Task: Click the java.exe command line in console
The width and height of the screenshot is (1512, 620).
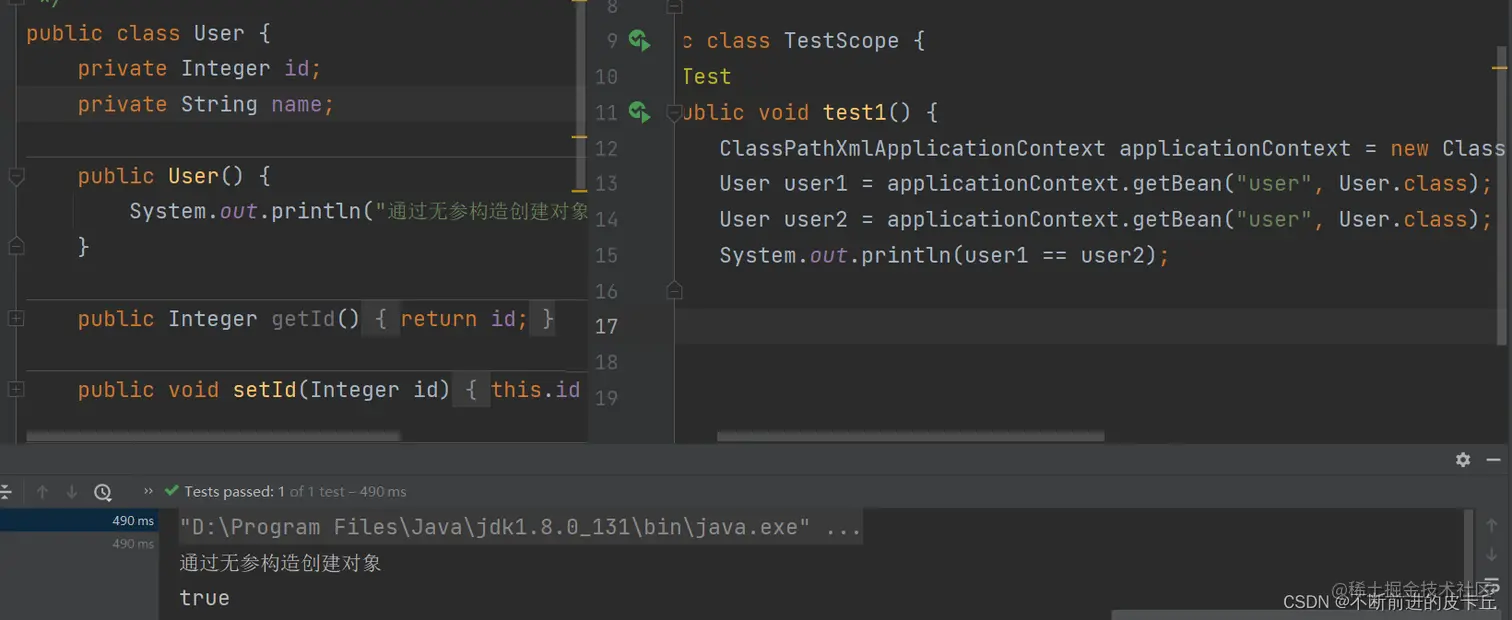Action: [x=520, y=527]
